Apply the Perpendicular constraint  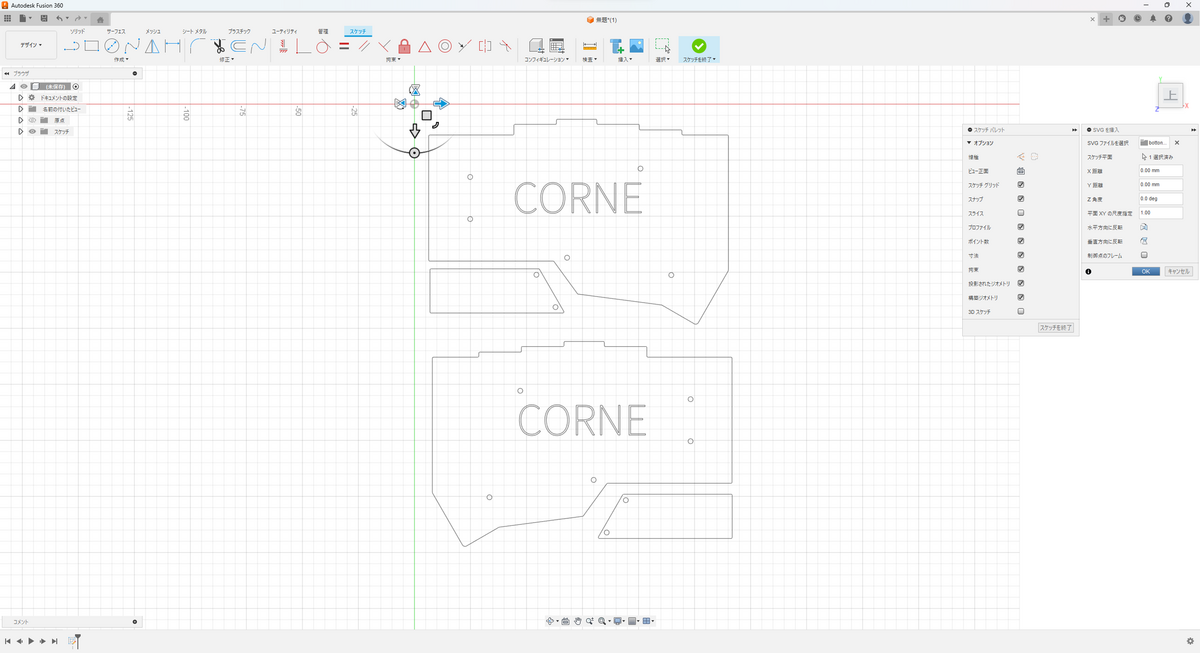click(x=384, y=46)
